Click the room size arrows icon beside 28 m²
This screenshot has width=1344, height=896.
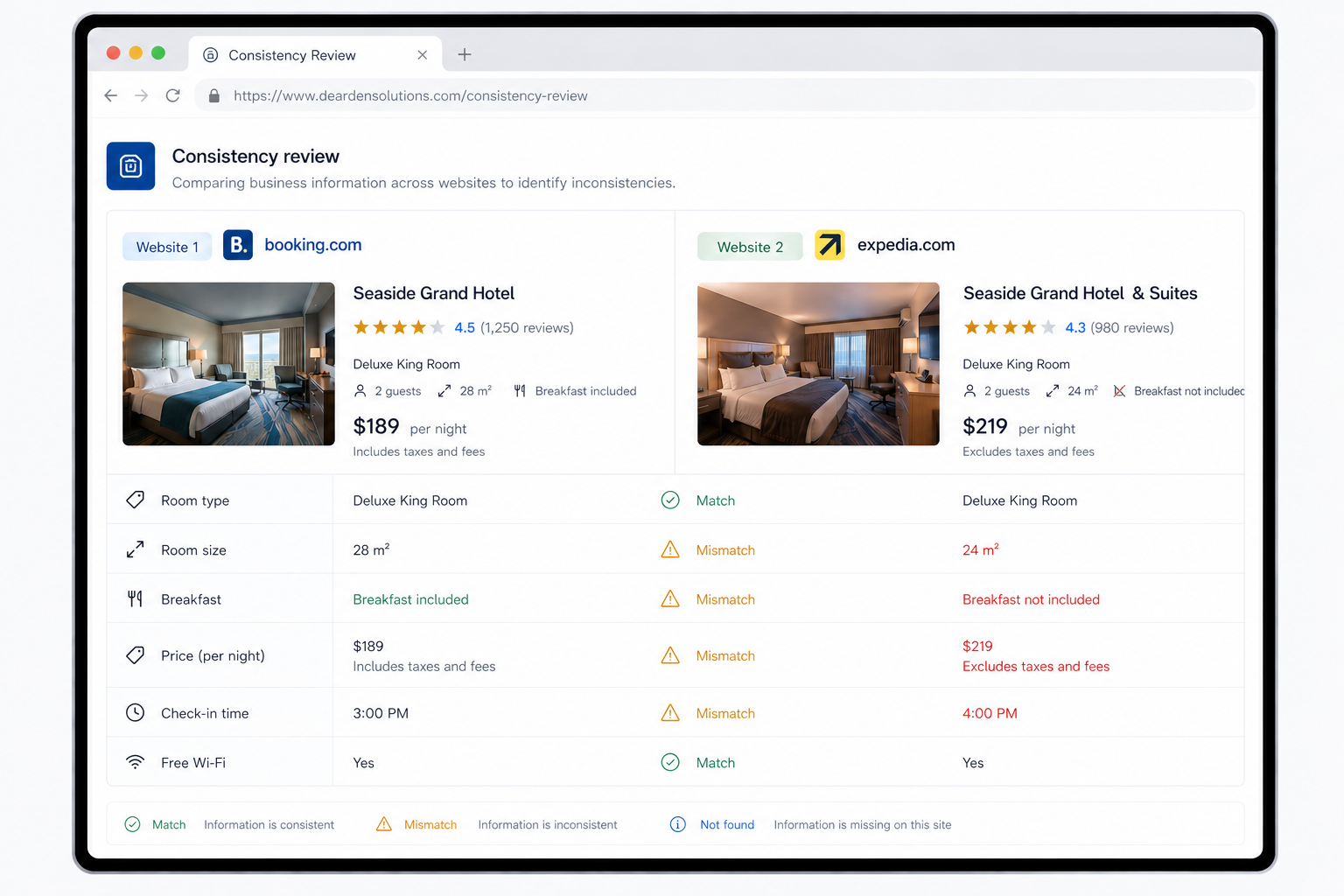(x=444, y=391)
